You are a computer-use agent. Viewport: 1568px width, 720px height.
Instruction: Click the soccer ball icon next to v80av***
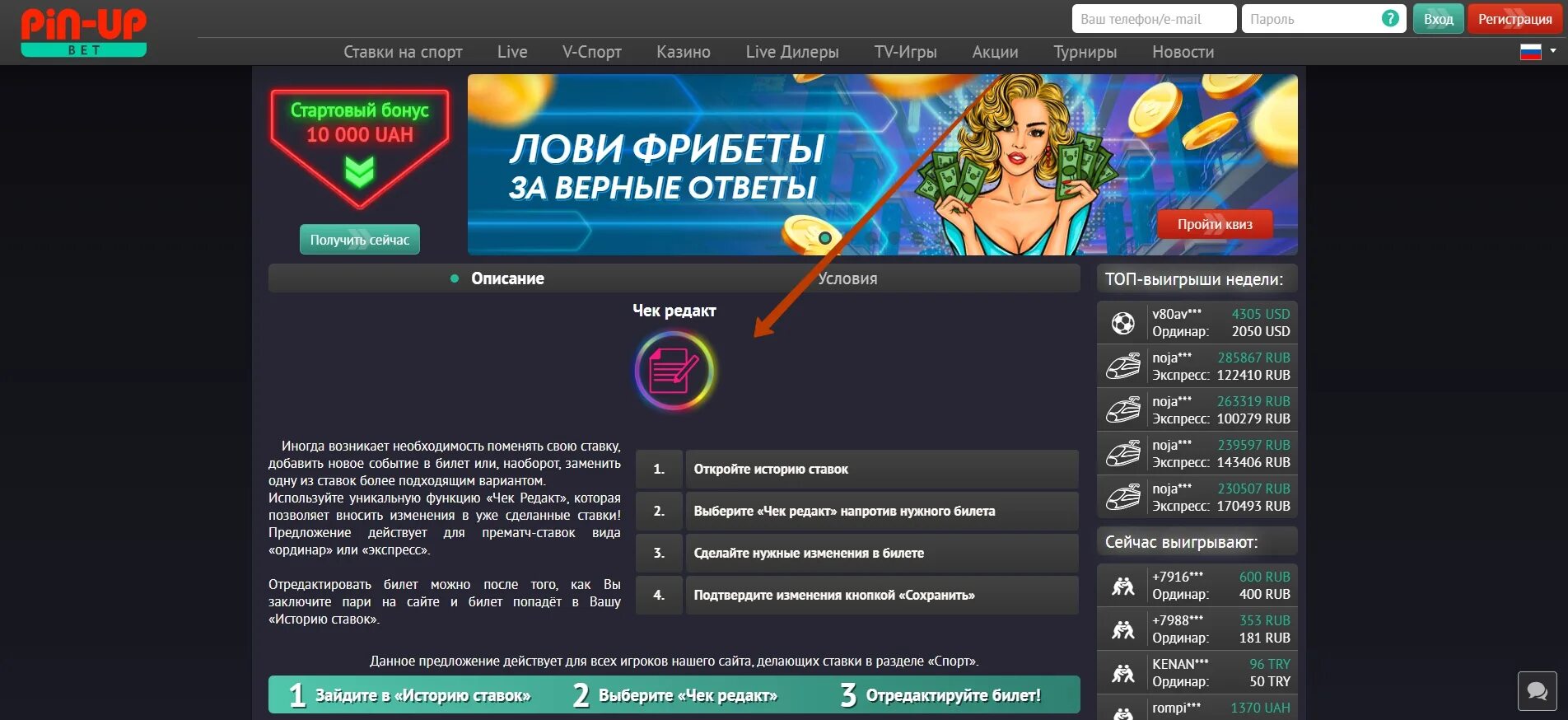coord(1122,323)
